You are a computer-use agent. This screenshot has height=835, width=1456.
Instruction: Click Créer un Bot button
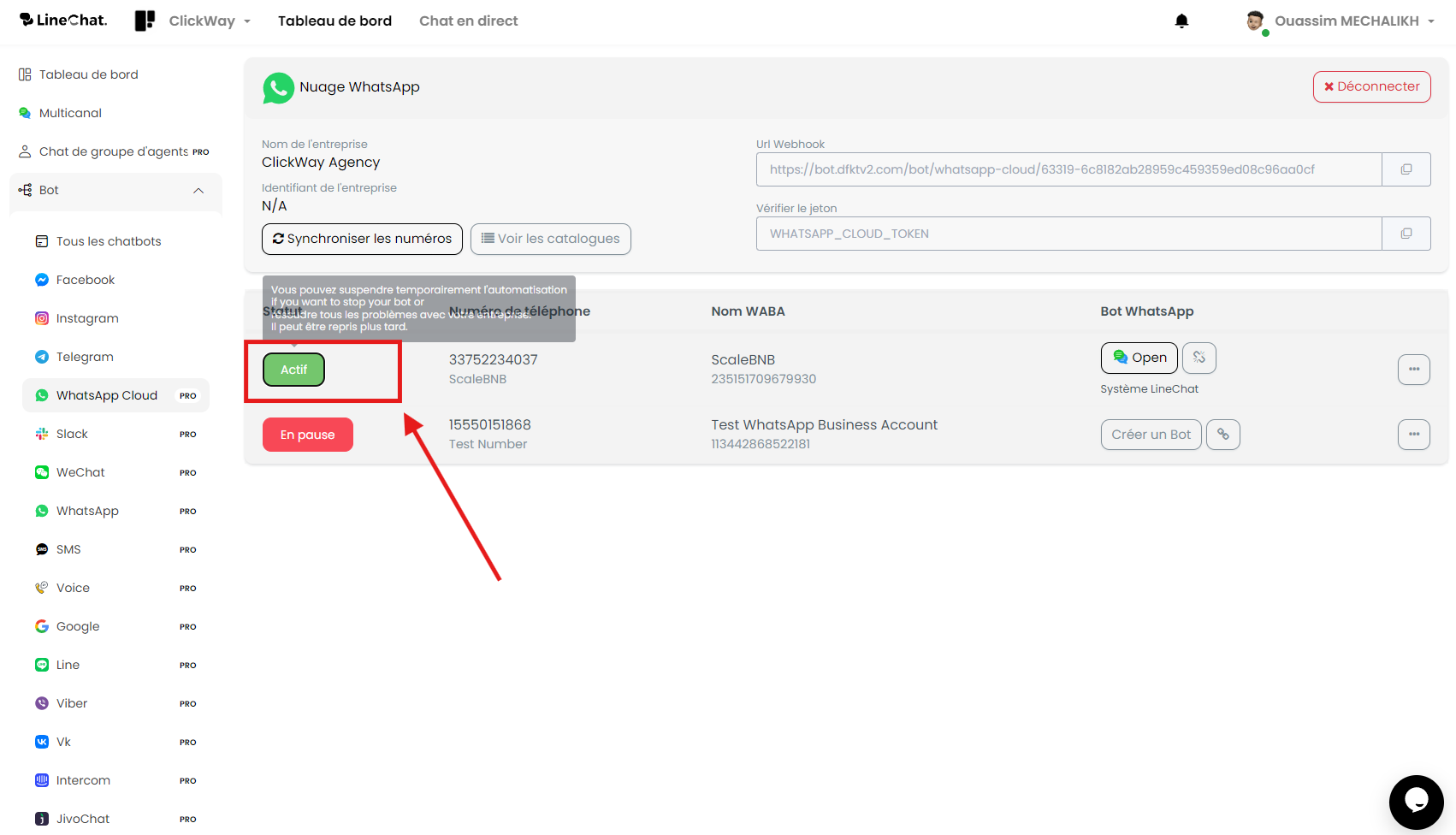pos(1151,435)
